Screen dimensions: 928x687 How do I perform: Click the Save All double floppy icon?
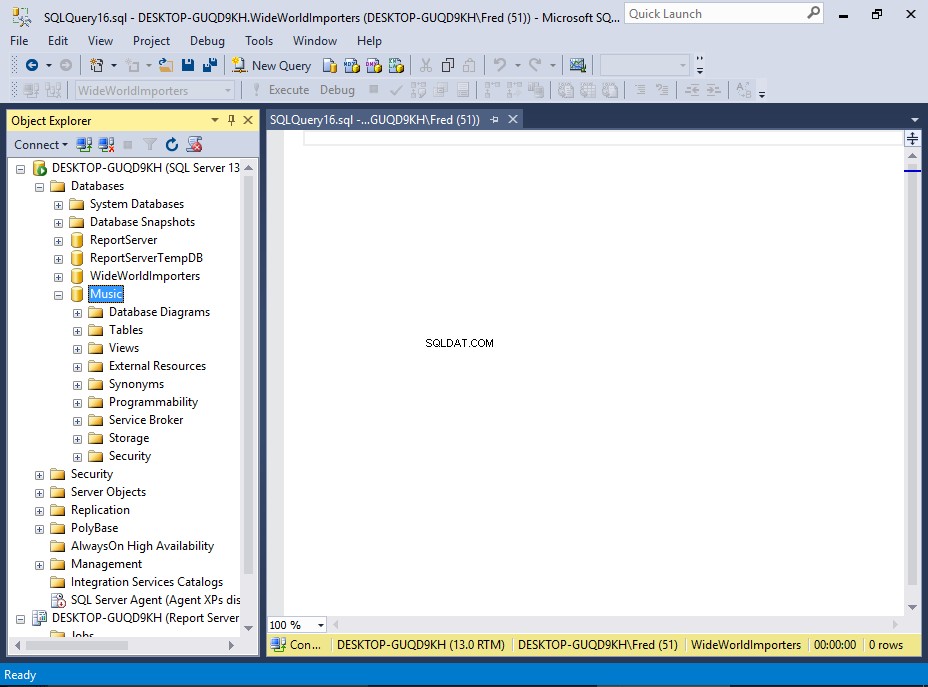click(x=210, y=65)
